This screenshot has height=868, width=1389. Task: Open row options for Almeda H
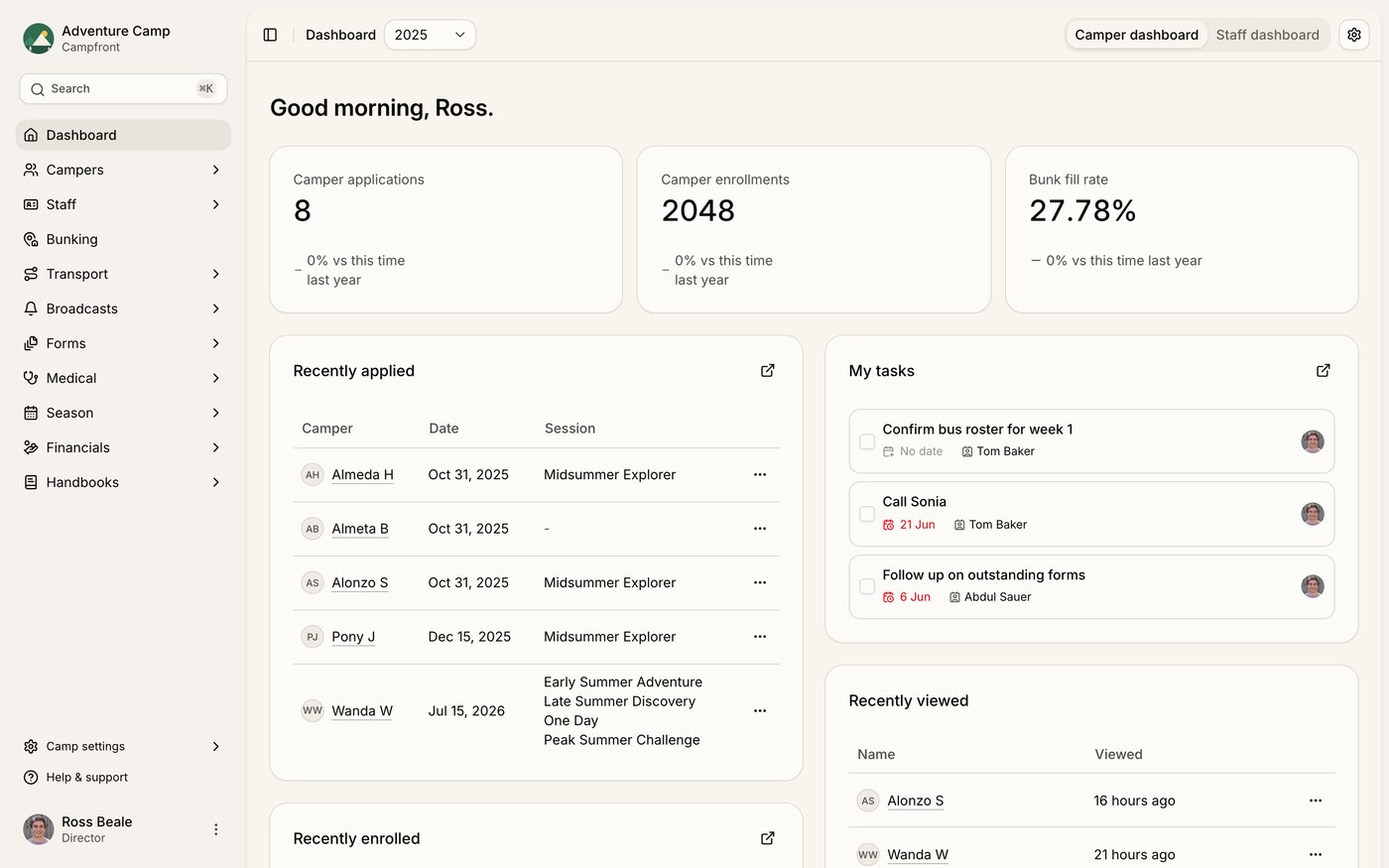(760, 474)
